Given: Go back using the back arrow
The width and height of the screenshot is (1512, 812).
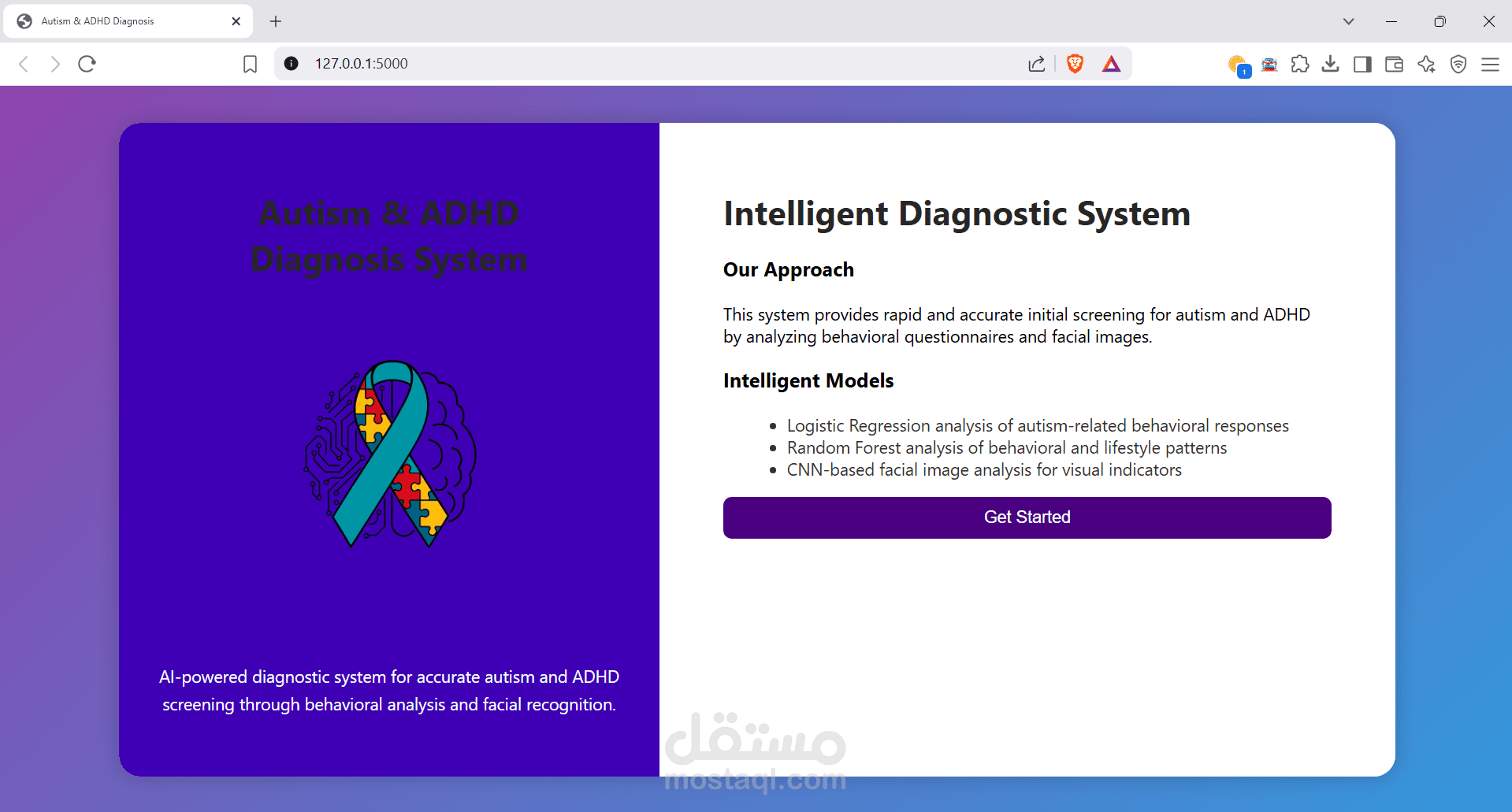Looking at the screenshot, I should pyautogui.click(x=24, y=64).
